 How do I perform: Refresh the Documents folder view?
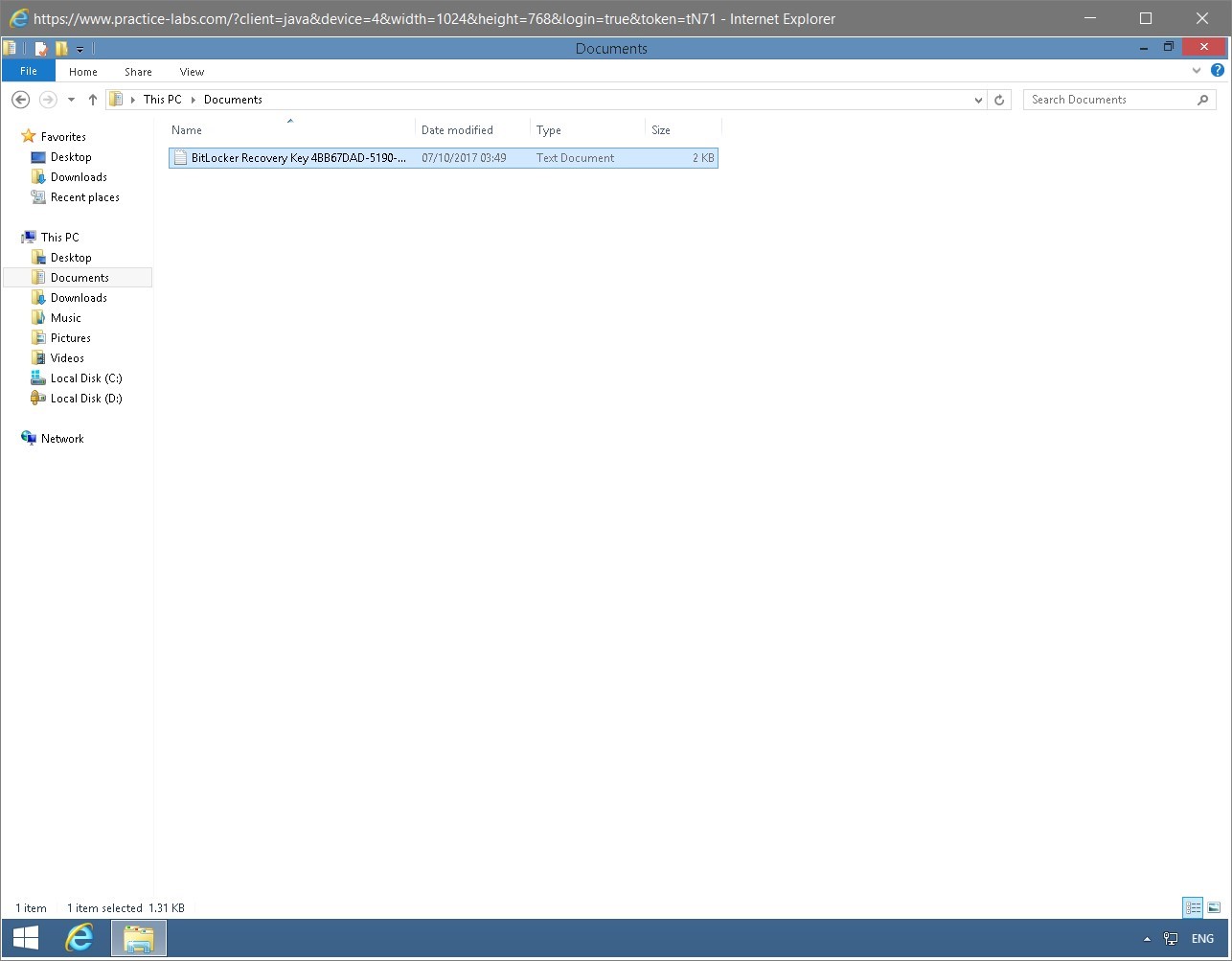999,99
